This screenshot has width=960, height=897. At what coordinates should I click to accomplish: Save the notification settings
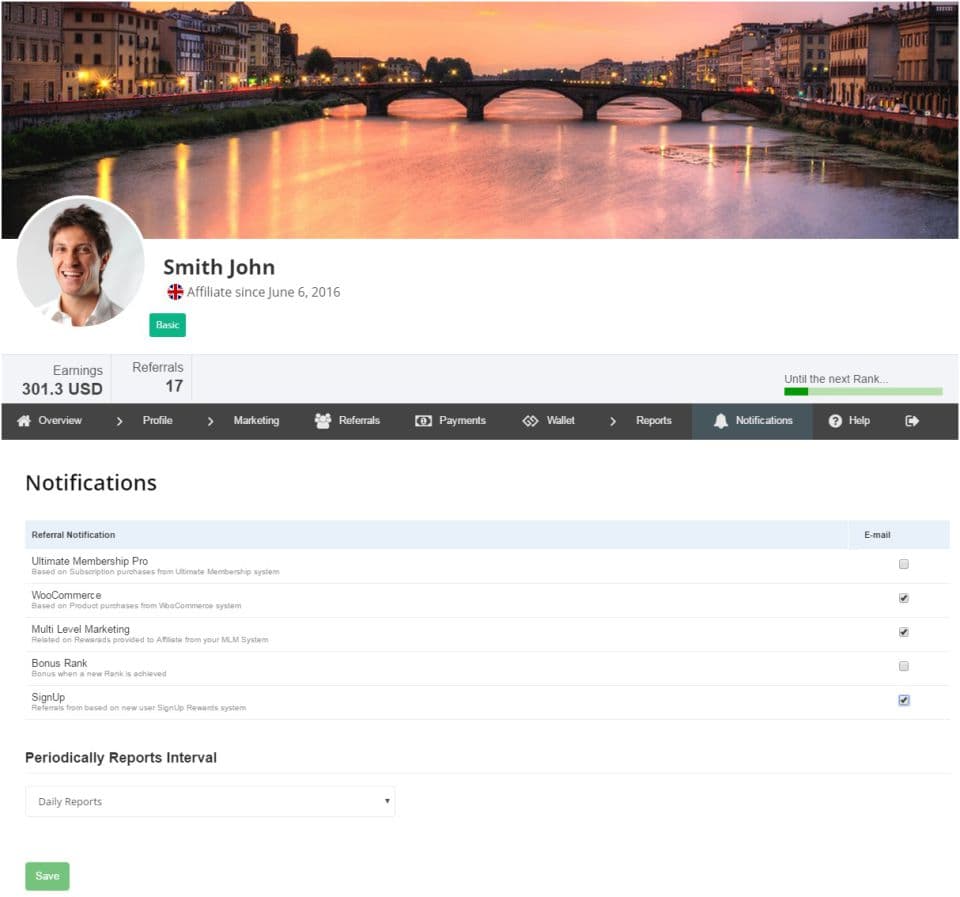click(47, 876)
